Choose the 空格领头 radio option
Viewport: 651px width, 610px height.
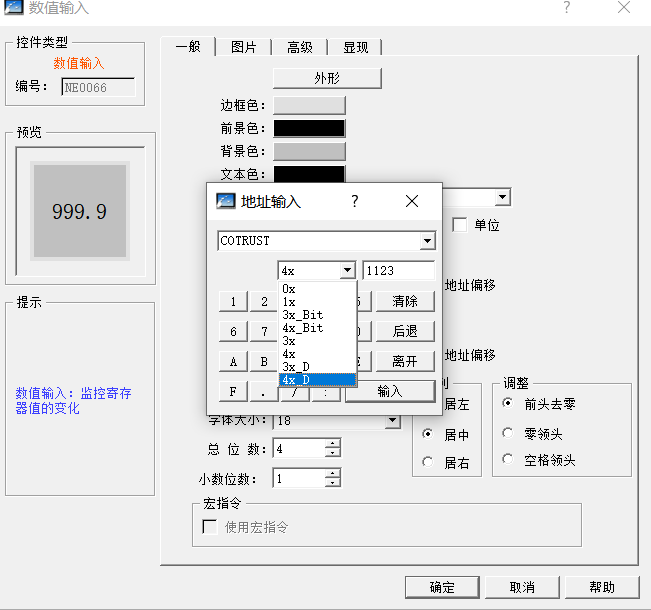point(507,459)
